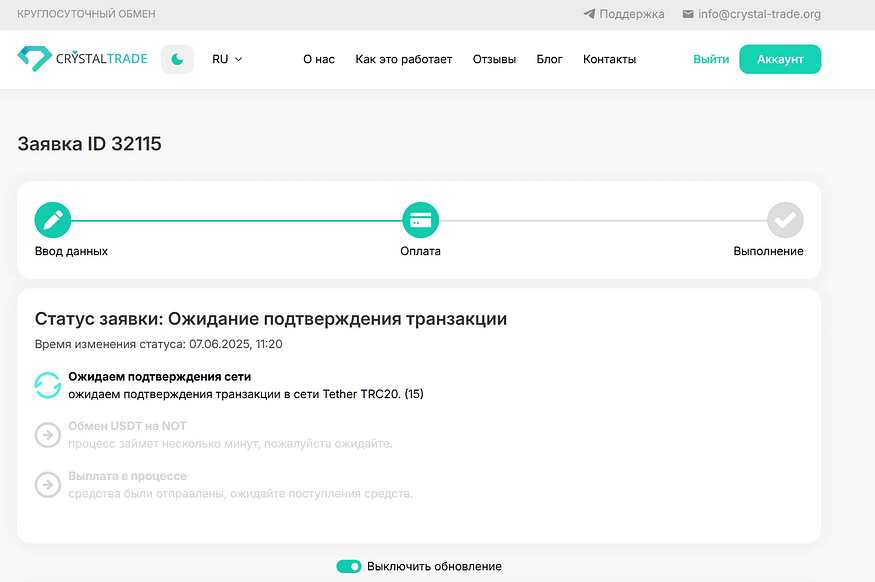Click the spinning network confirmation icon

(x=47, y=385)
